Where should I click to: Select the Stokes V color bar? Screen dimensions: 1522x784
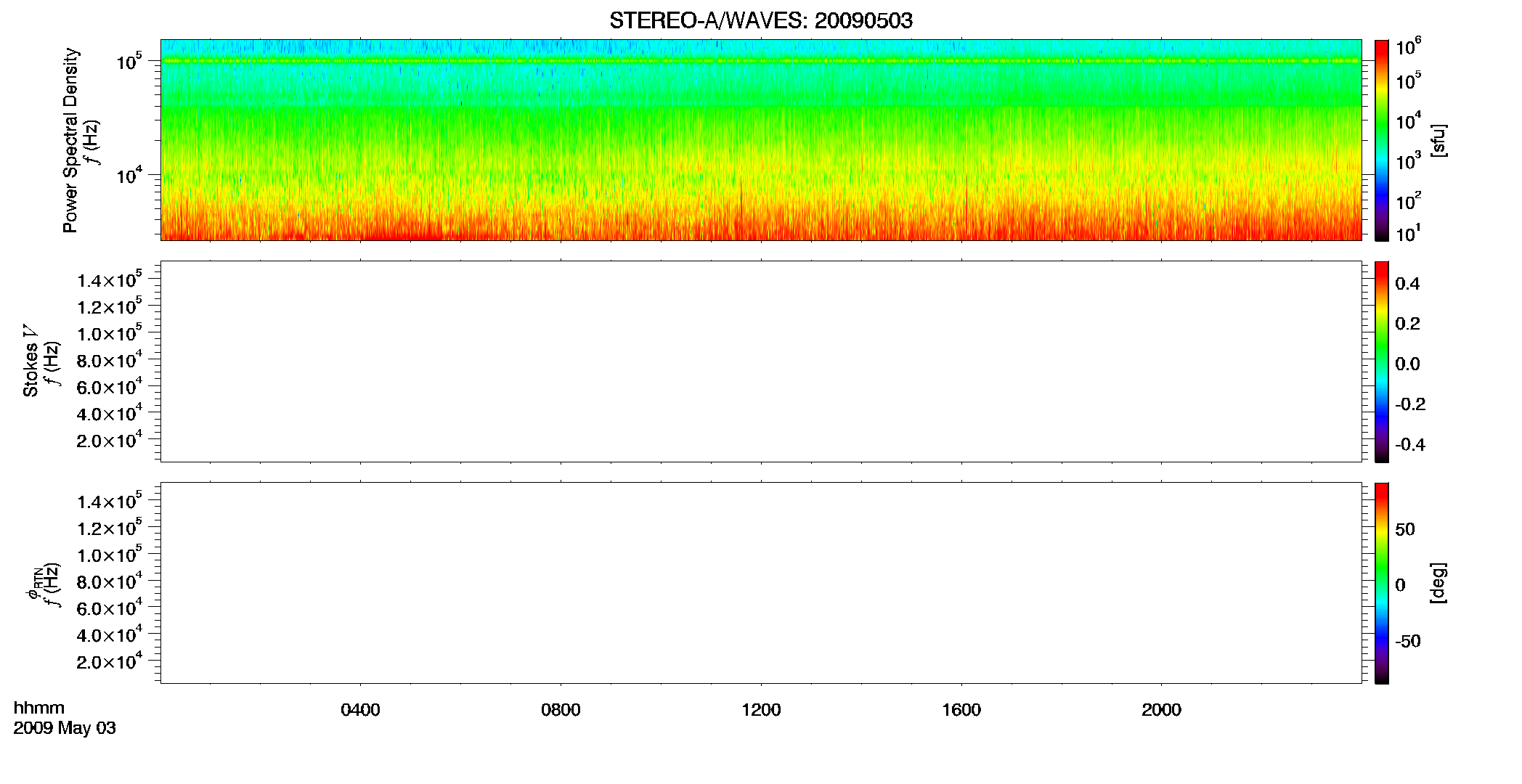(1381, 362)
